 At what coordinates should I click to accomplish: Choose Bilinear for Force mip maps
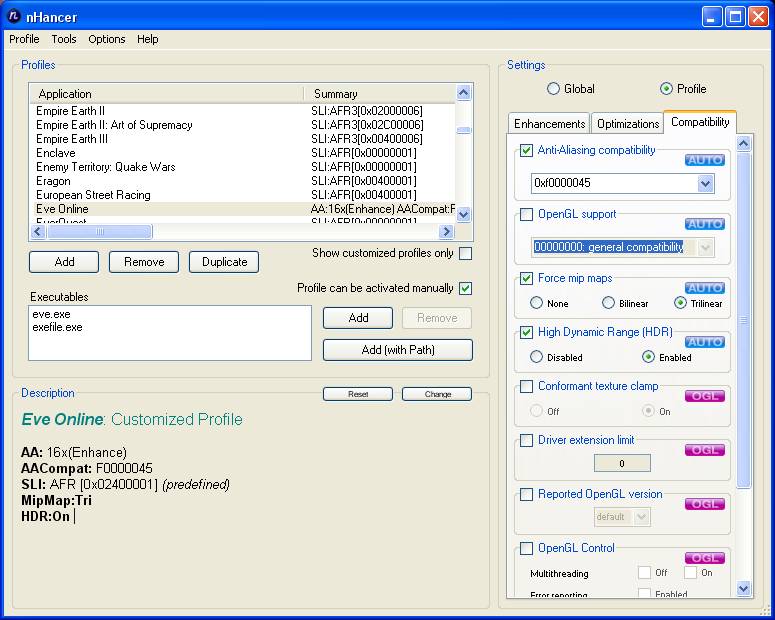pos(608,303)
